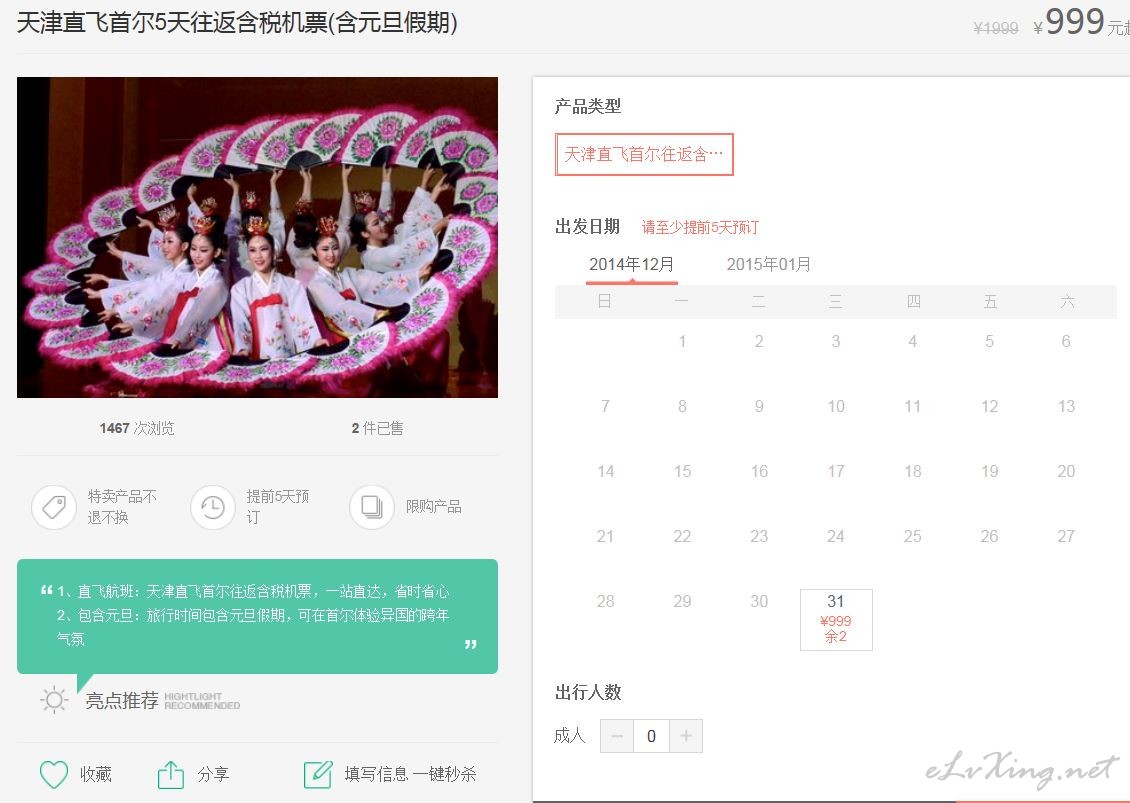Click the 收藏 favorite link
Viewport: 1130px width, 803px height.
click(x=96, y=774)
